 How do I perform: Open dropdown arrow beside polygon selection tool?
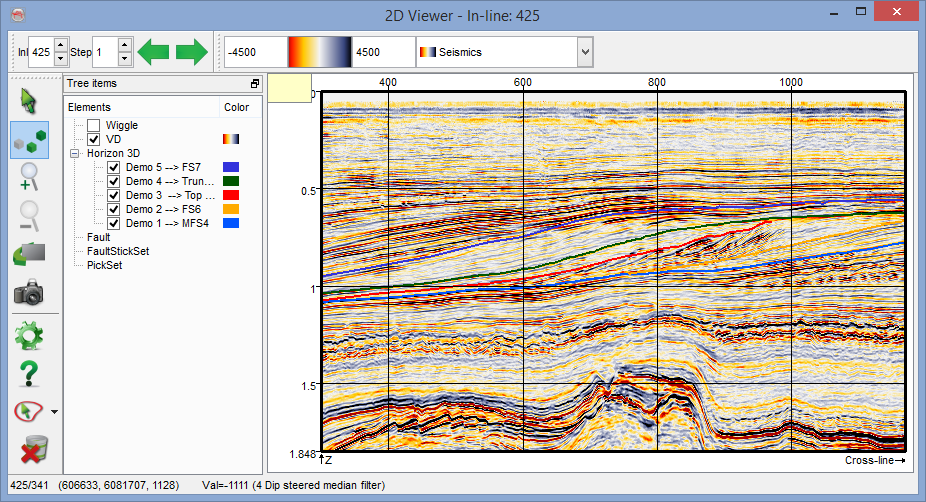[x=53, y=411]
